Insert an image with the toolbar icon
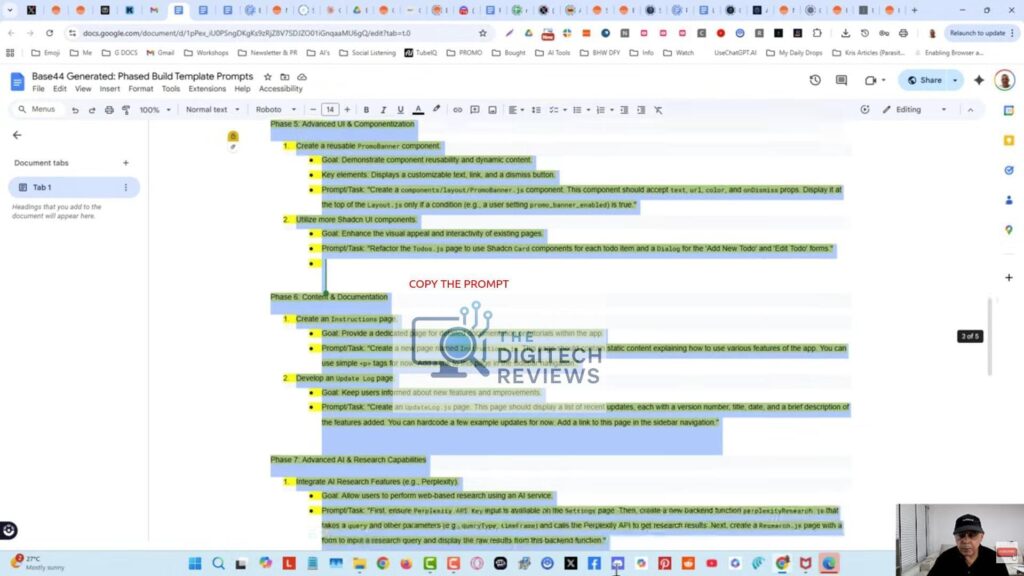Screen dimensions: 1024x576 click(492, 110)
